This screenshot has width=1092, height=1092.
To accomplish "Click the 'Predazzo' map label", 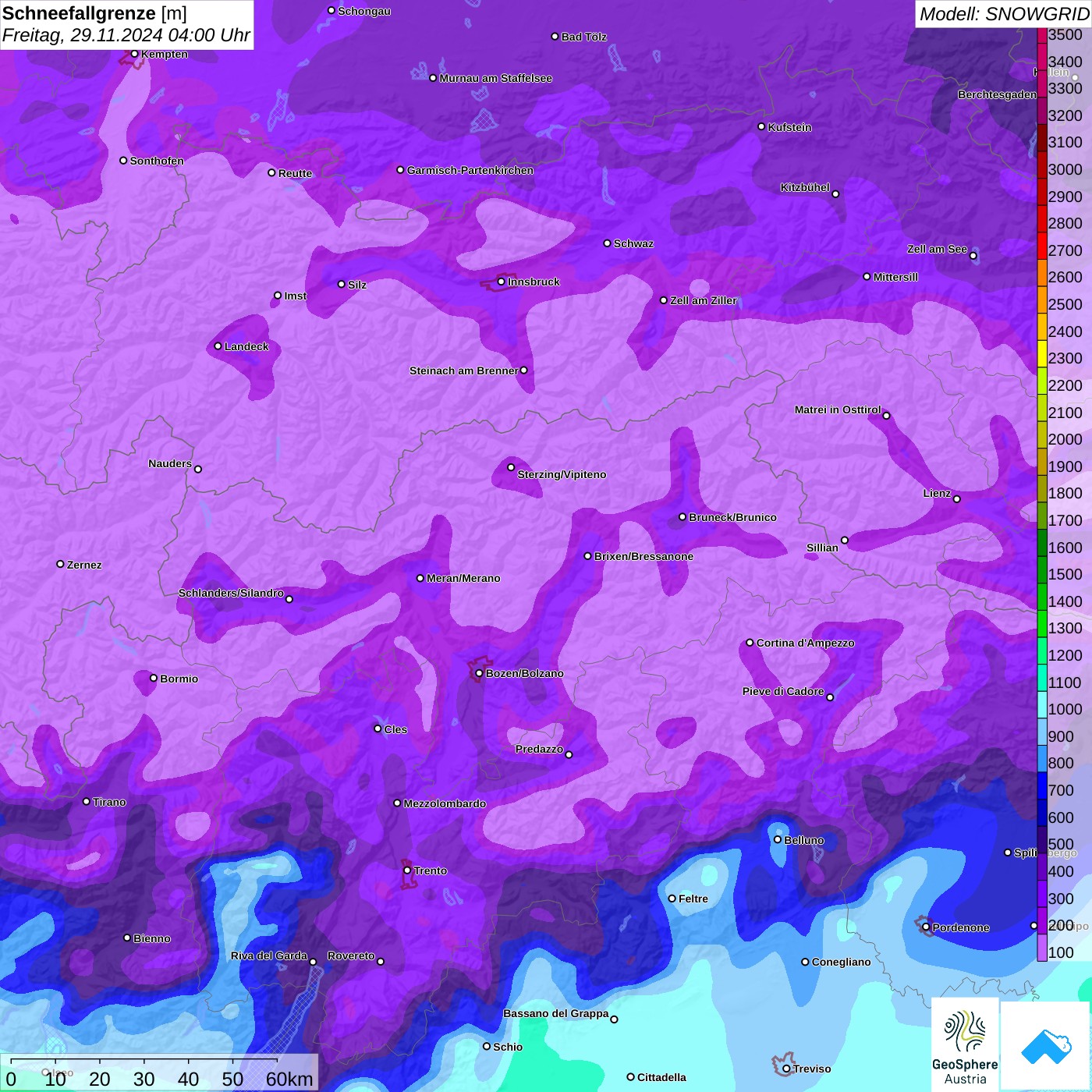I will [x=539, y=749].
